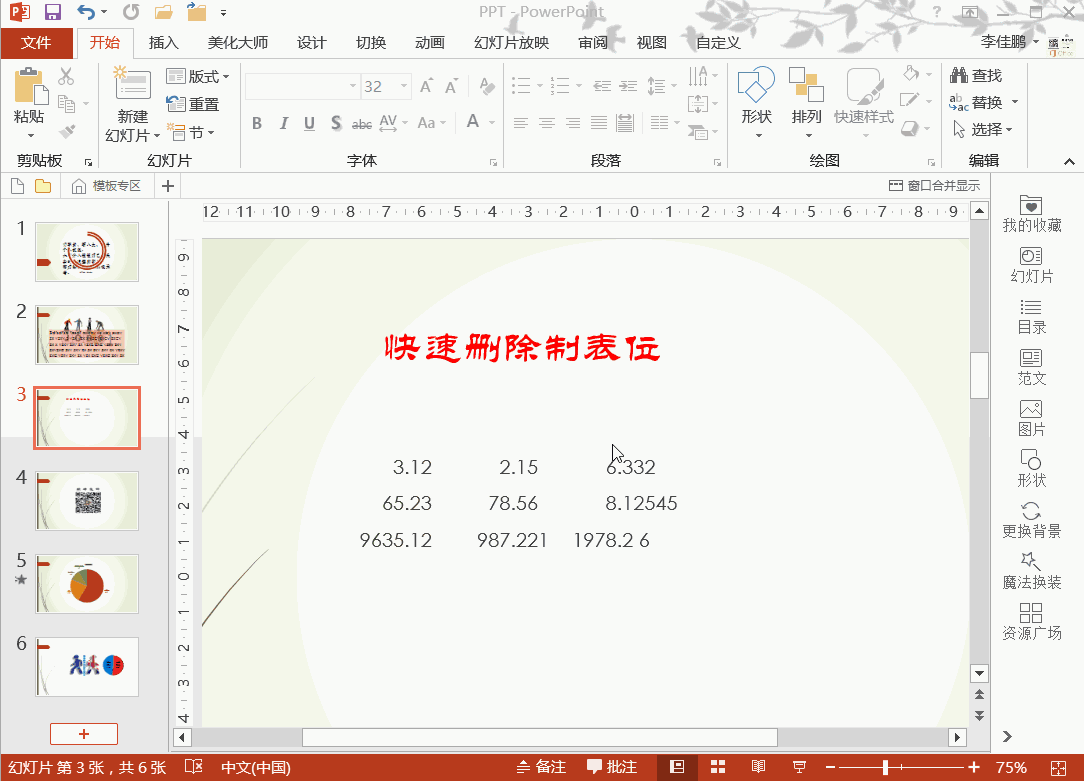Start slideshow from status bar icon
This screenshot has height=781, width=1084.
[799, 766]
